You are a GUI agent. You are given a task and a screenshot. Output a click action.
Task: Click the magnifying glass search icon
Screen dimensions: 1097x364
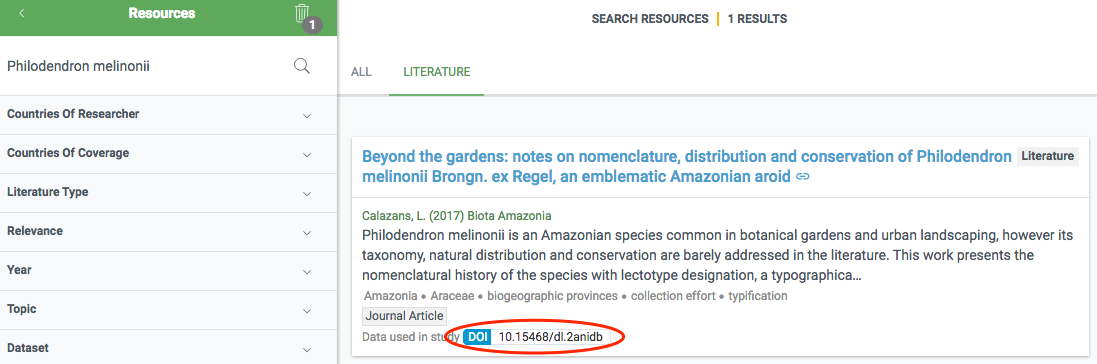pos(302,66)
